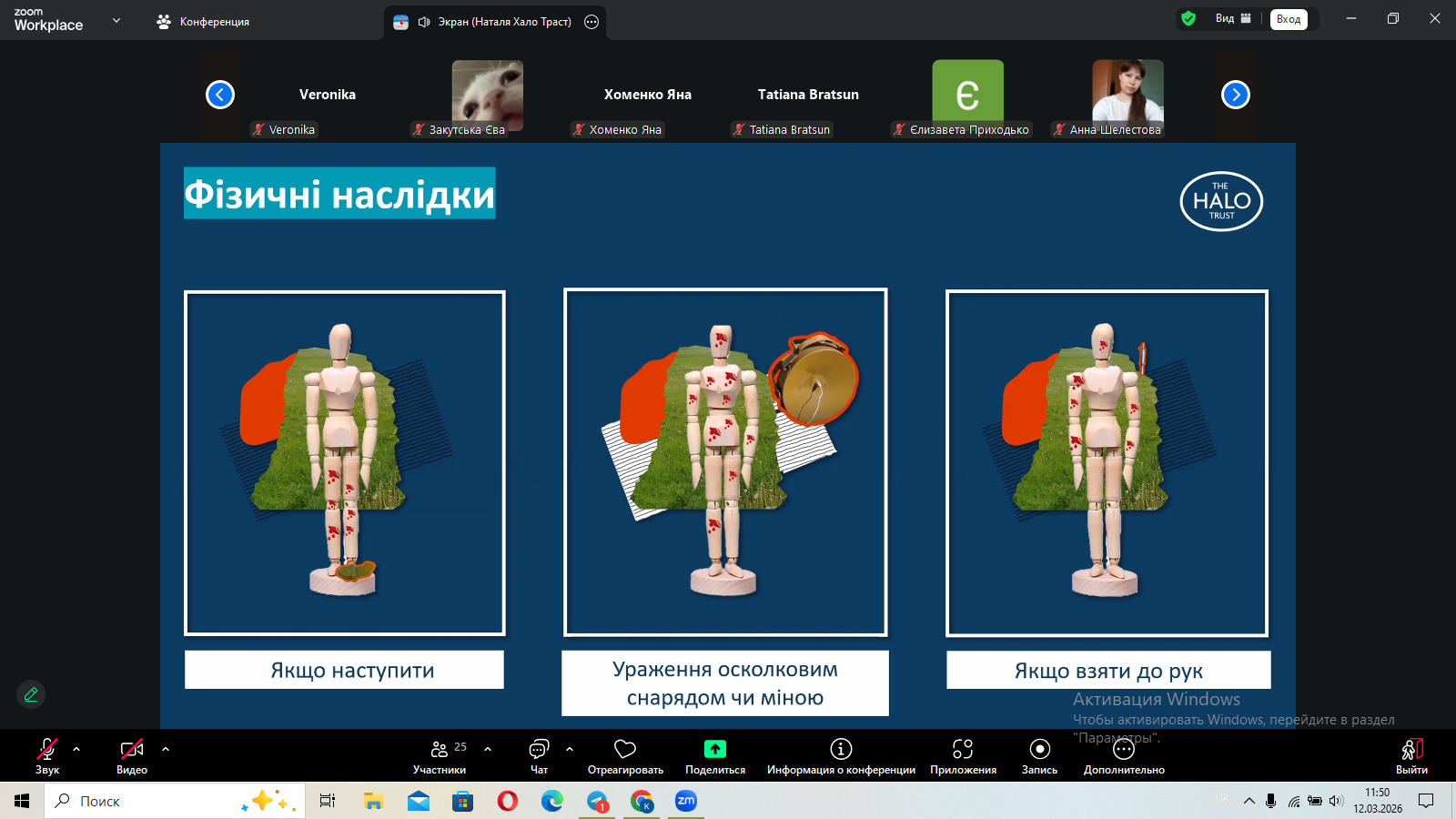Toggle microphone with the Звук button
The height and width of the screenshot is (819, 1456).
[x=47, y=755]
